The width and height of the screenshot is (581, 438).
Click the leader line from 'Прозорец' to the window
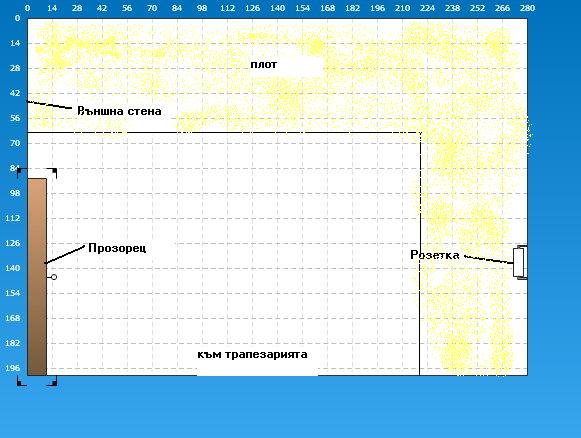point(65,254)
